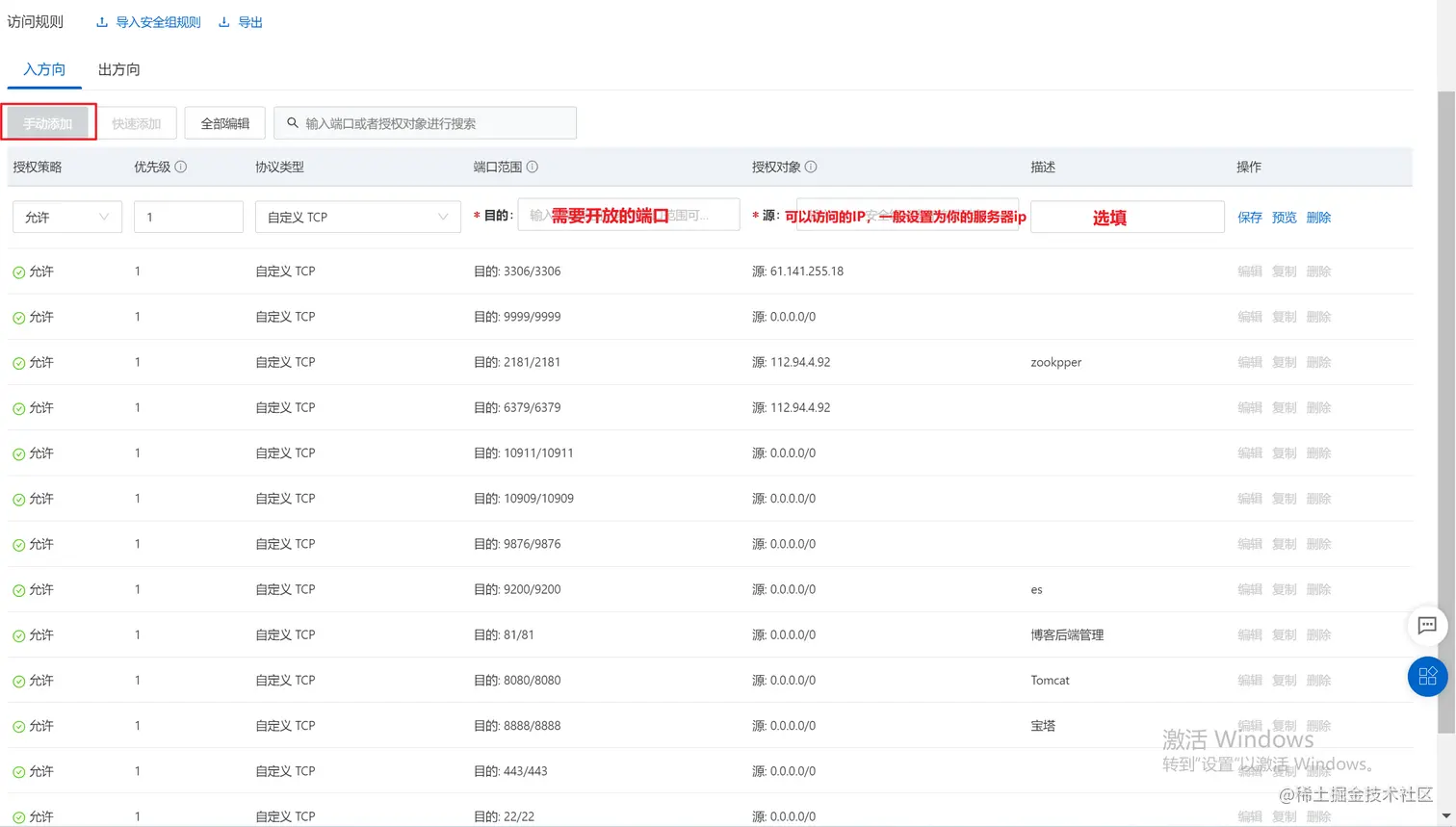Click the export (导出) download icon
The width and height of the screenshot is (1456, 827).
pyautogui.click(x=224, y=22)
